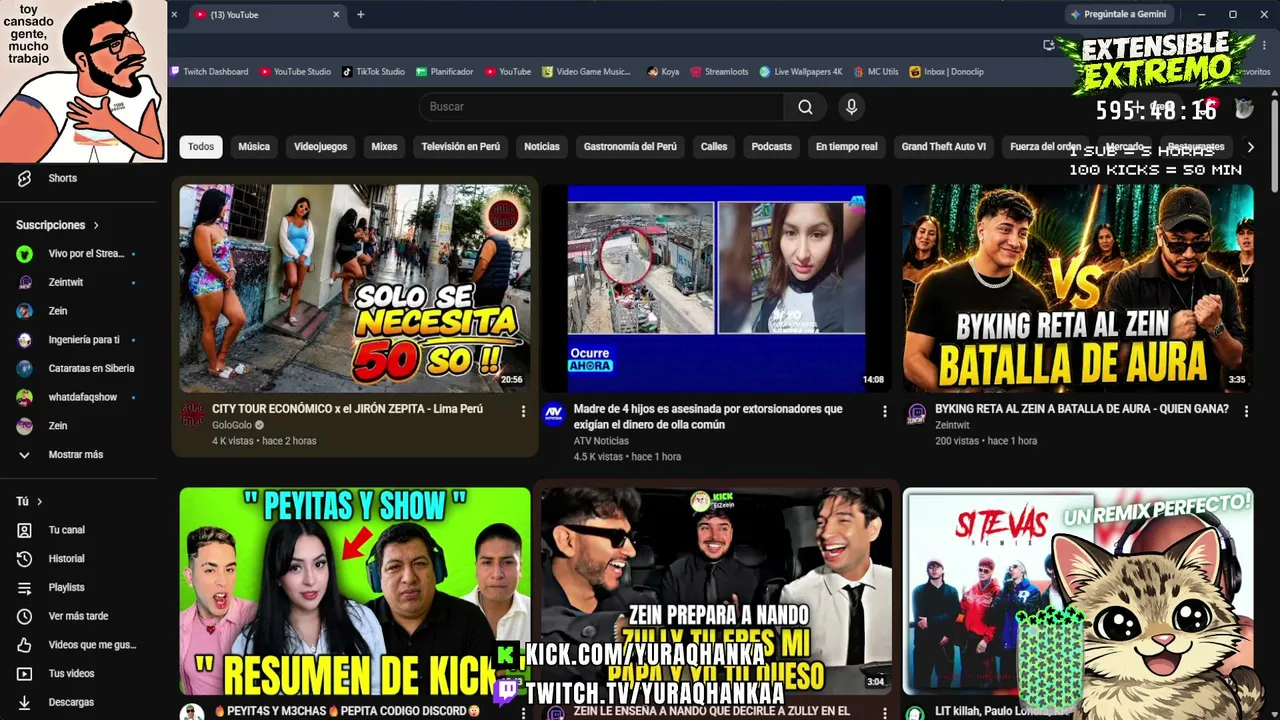Open the Twitch Dashboard bookmark
This screenshot has width=1280, height=720.
coord(209,72)
